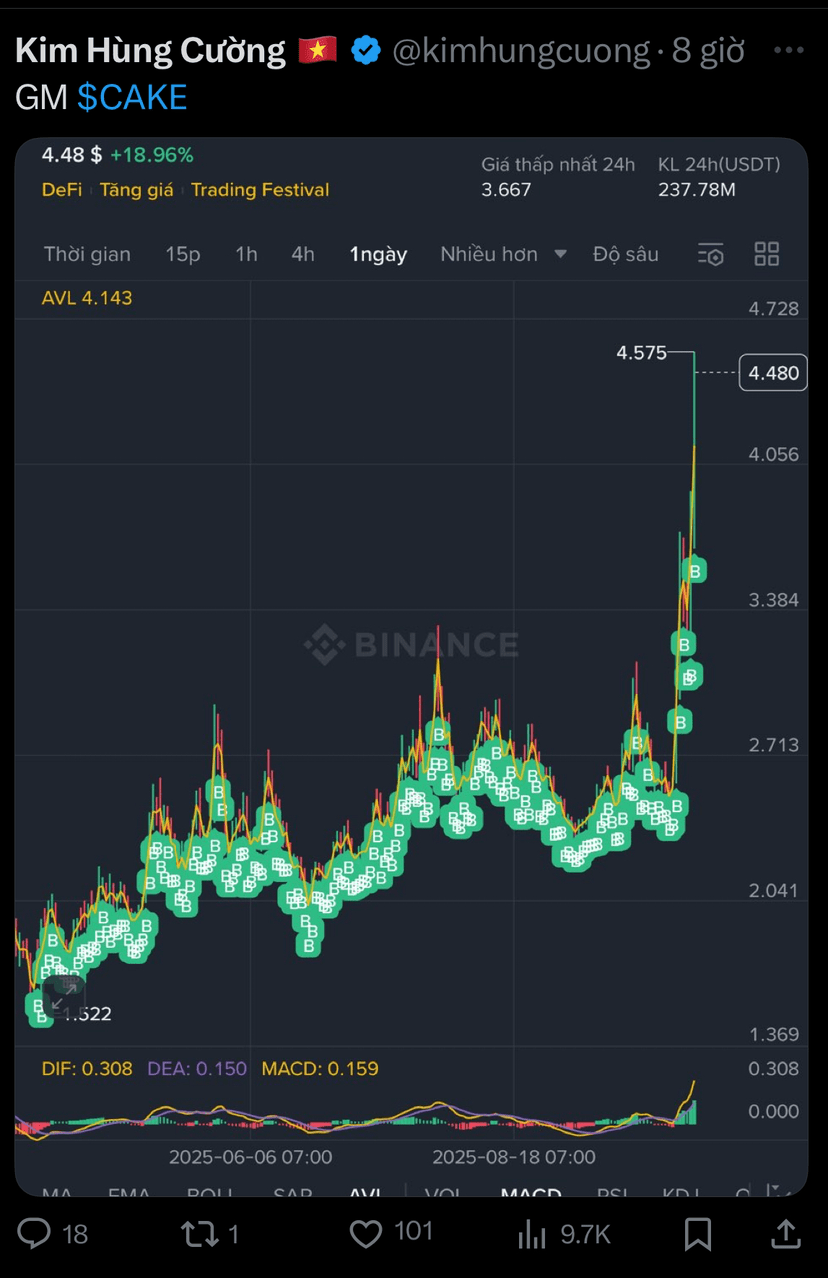
Task: Select the MACD indicator tab
Action: pos(531,1192)
